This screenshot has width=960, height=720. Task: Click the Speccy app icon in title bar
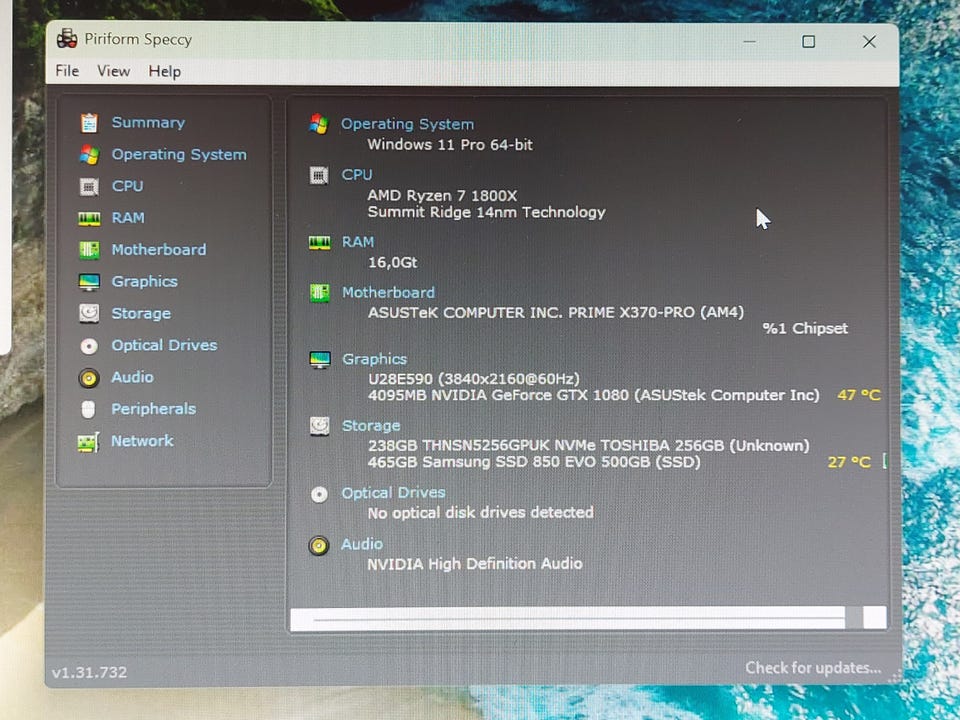(x=67, y=39)
